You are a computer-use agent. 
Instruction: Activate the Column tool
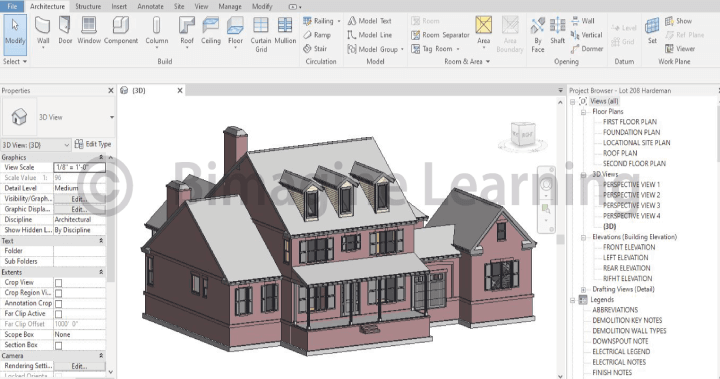[157, 31]
